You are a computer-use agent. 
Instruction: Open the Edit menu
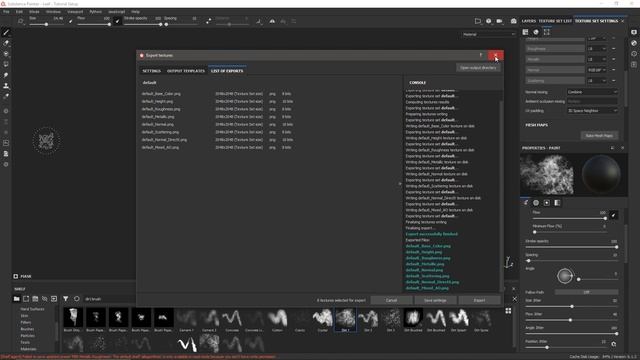point(19,12)
